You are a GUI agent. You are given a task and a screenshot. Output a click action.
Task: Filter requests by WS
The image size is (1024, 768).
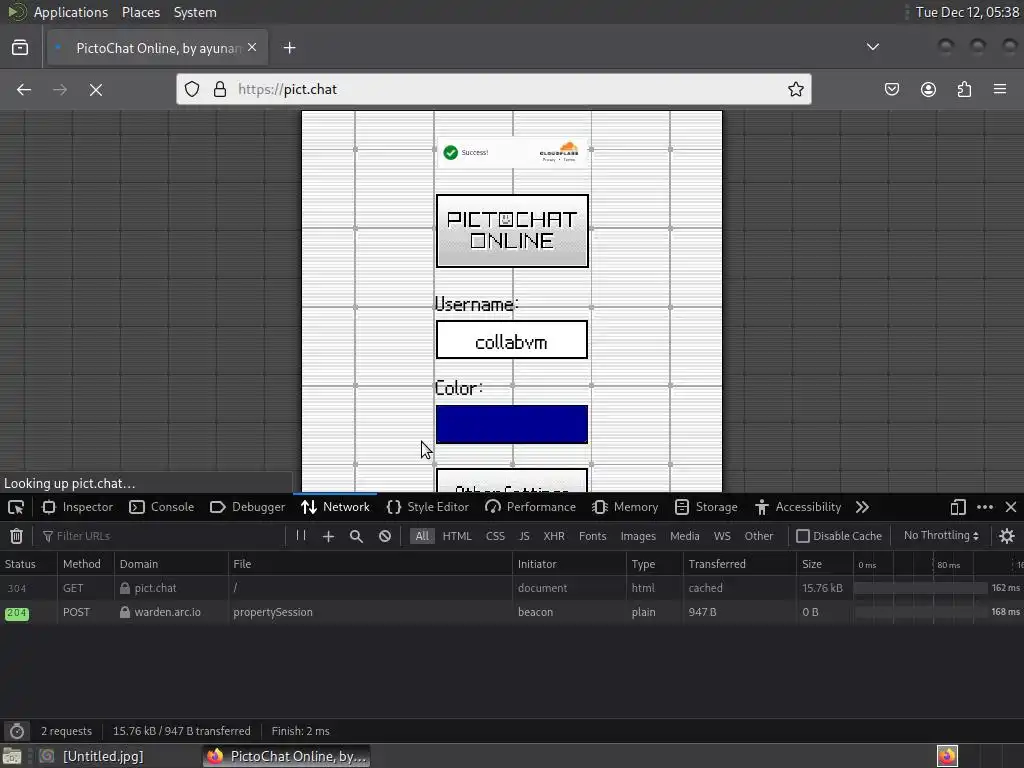click(x=722, y=536)
